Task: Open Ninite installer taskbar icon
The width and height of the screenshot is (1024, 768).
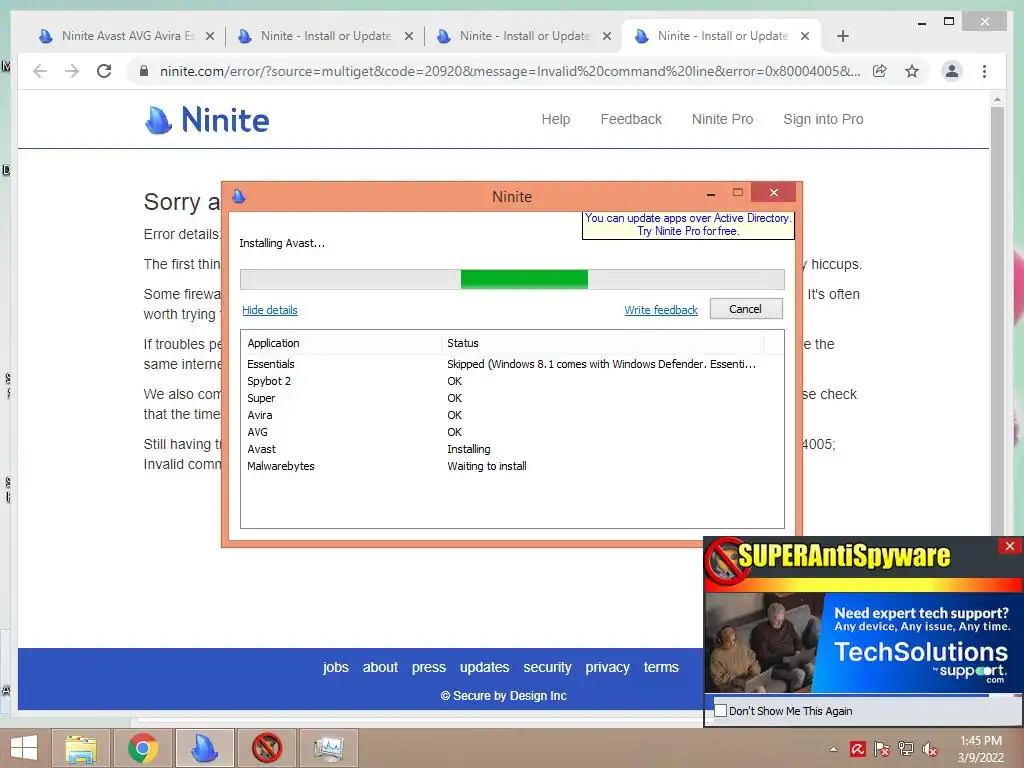Action: click(204, 748)
